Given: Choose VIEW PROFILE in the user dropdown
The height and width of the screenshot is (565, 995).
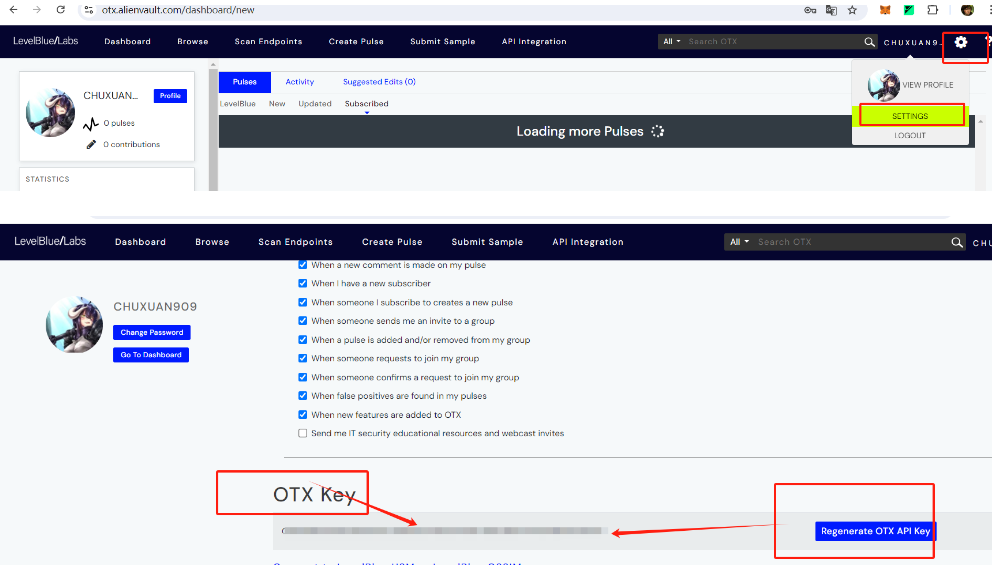Looking at the screenshot, I should 928,85.
